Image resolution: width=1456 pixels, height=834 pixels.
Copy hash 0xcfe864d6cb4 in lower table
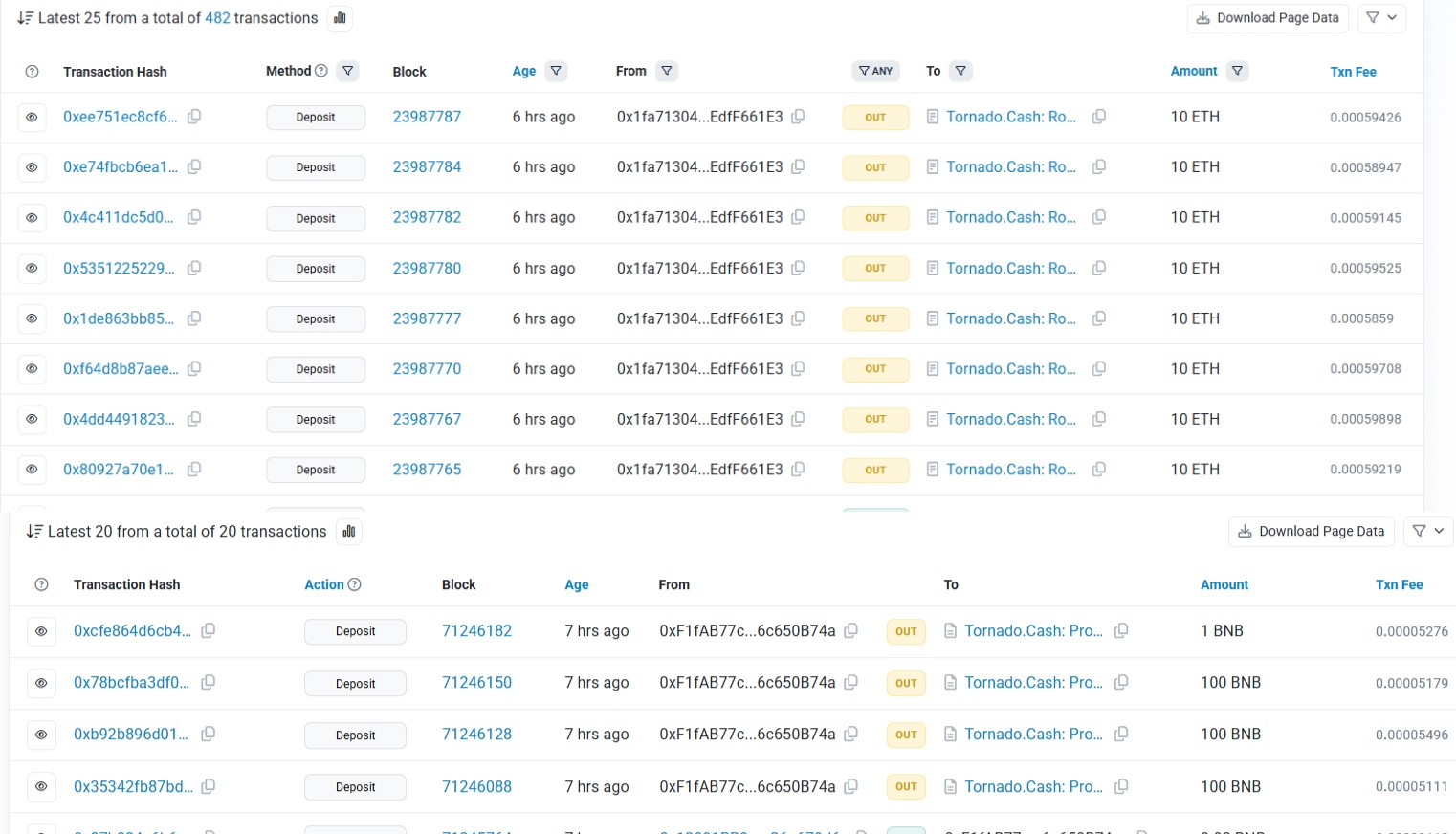tap(209, 630)
